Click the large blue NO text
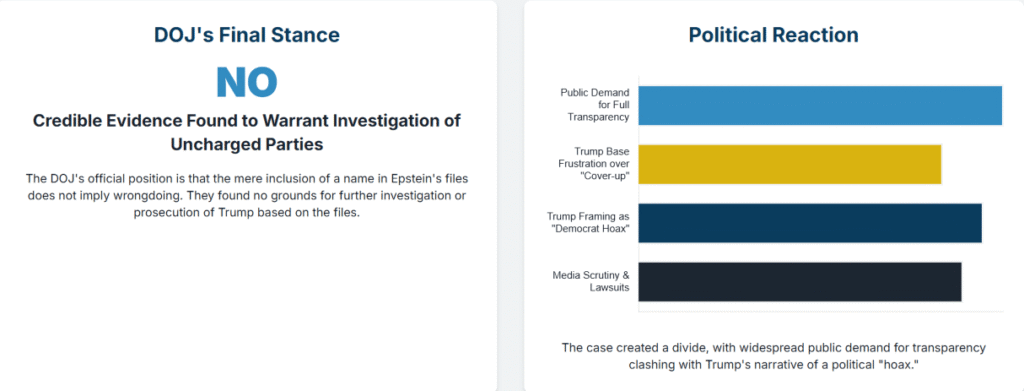 pyautogui.click(x=247, y=82)
